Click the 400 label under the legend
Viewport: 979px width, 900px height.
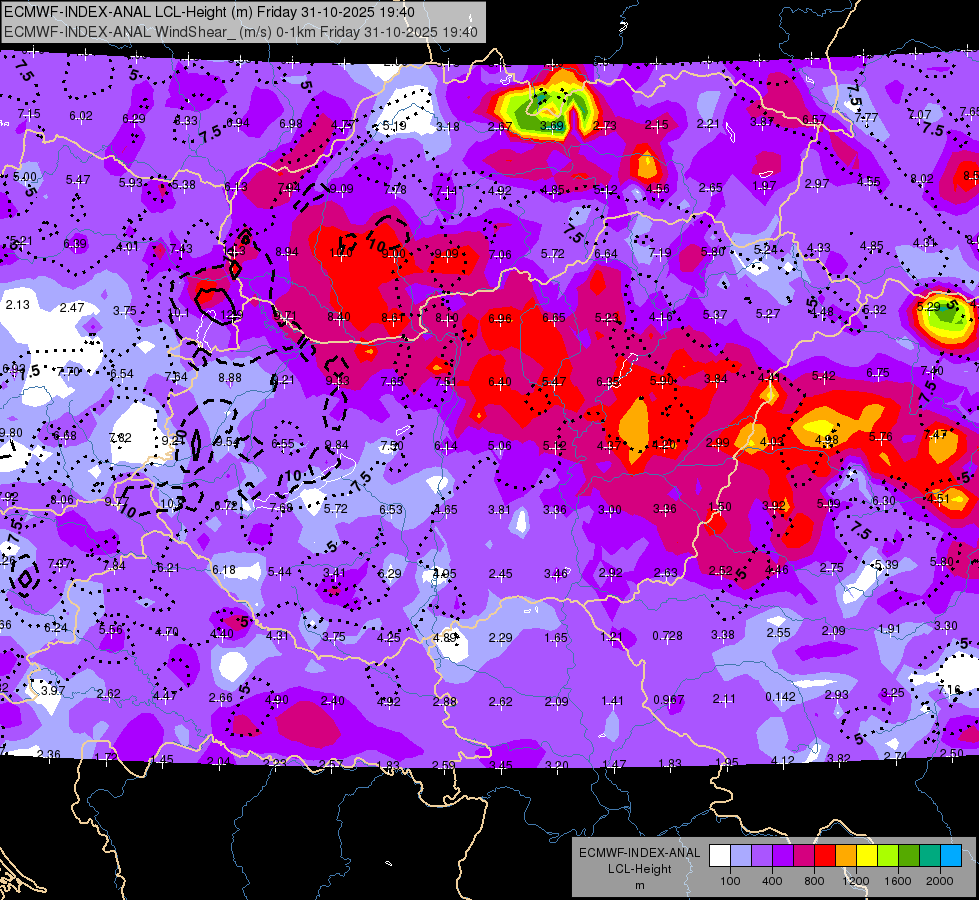(x=772, y=881)
